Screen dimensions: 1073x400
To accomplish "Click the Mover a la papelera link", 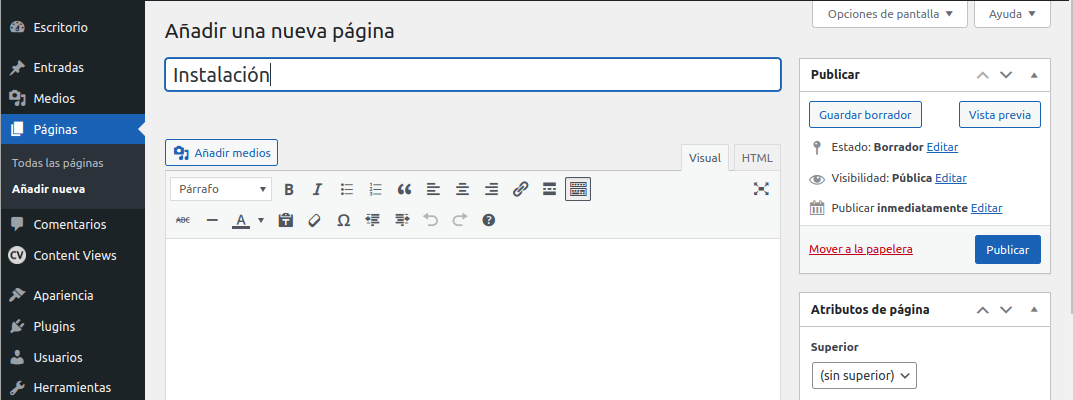I will tap(860, 249).
